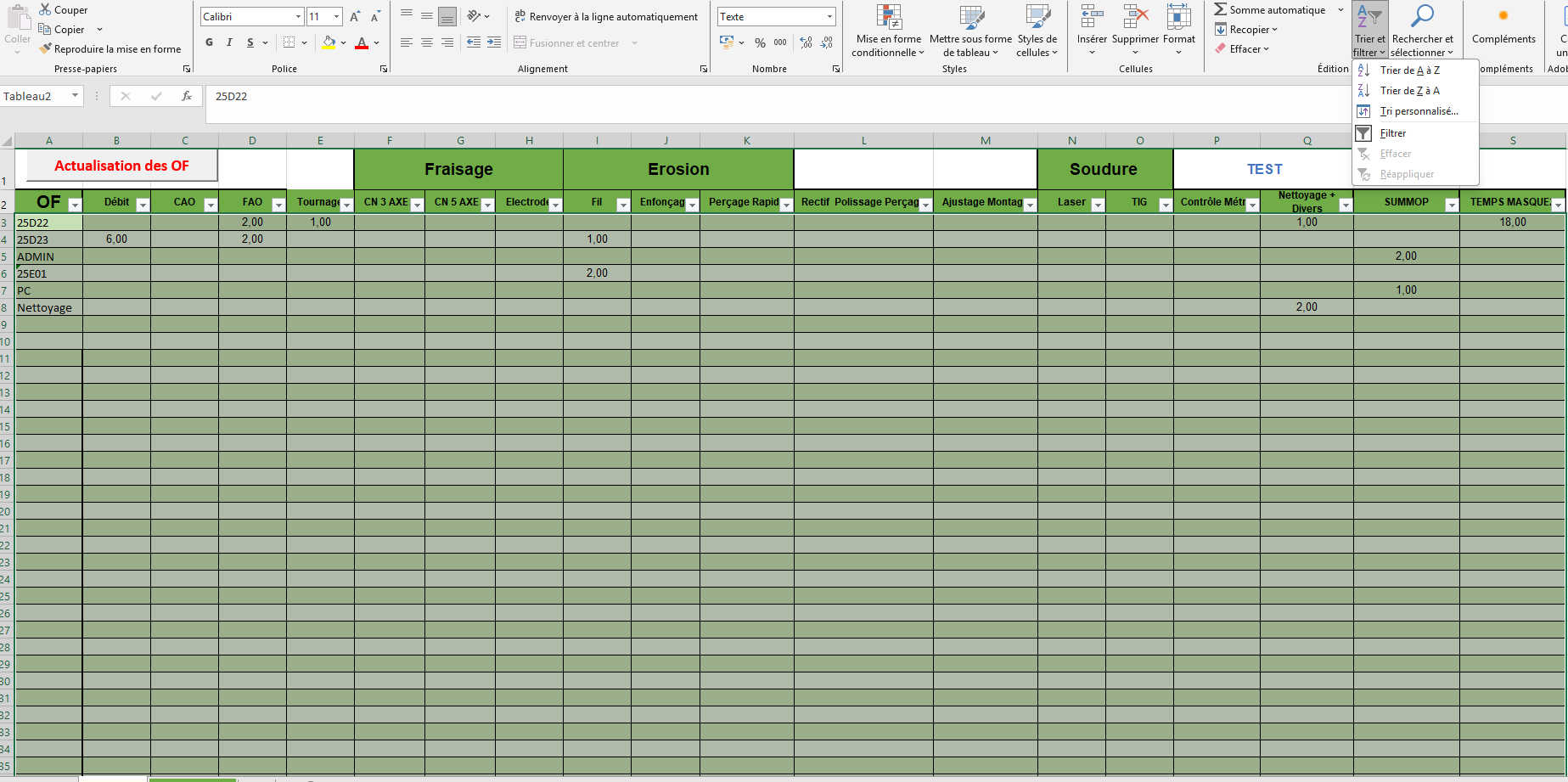Toggle italic formatting with I button

[229, 42]
